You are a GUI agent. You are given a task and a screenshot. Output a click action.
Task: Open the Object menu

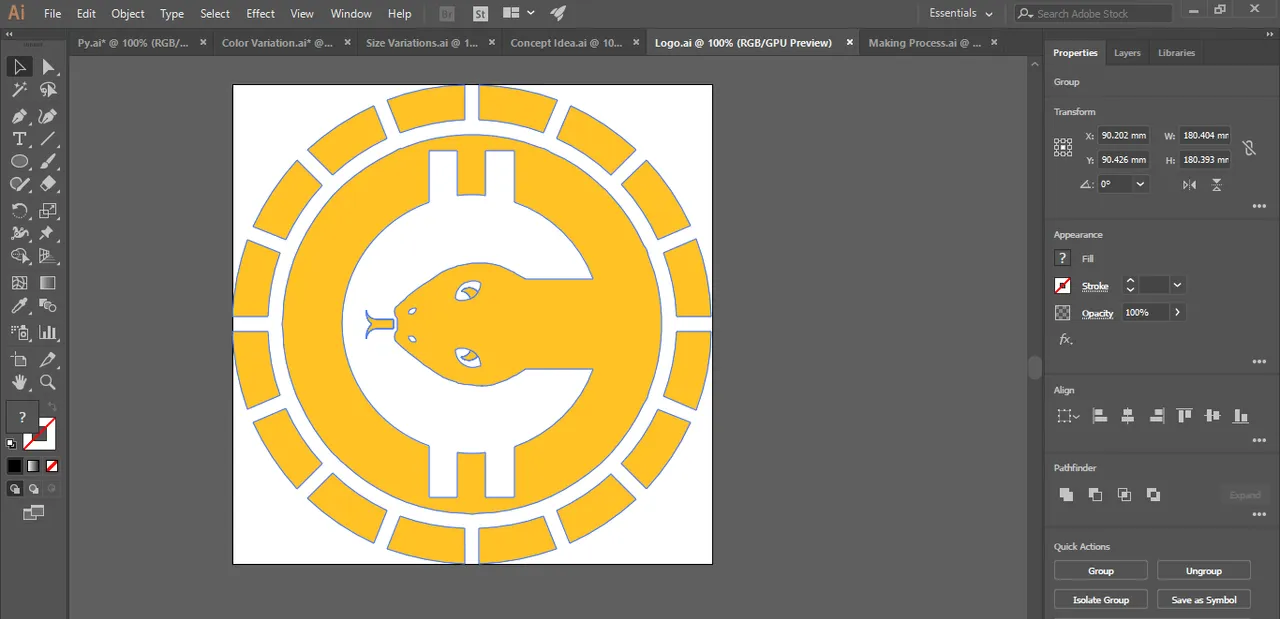[x=128, y=14]
